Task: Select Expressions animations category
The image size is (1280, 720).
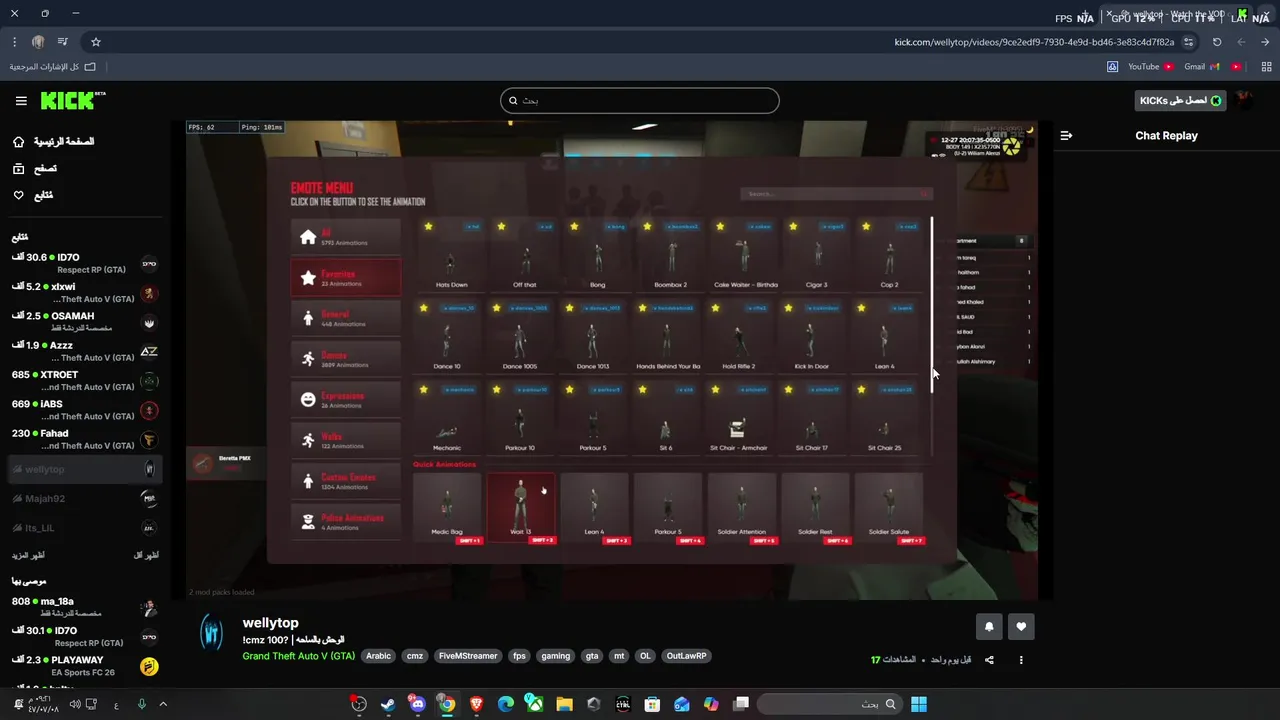Action: [346, 400]
